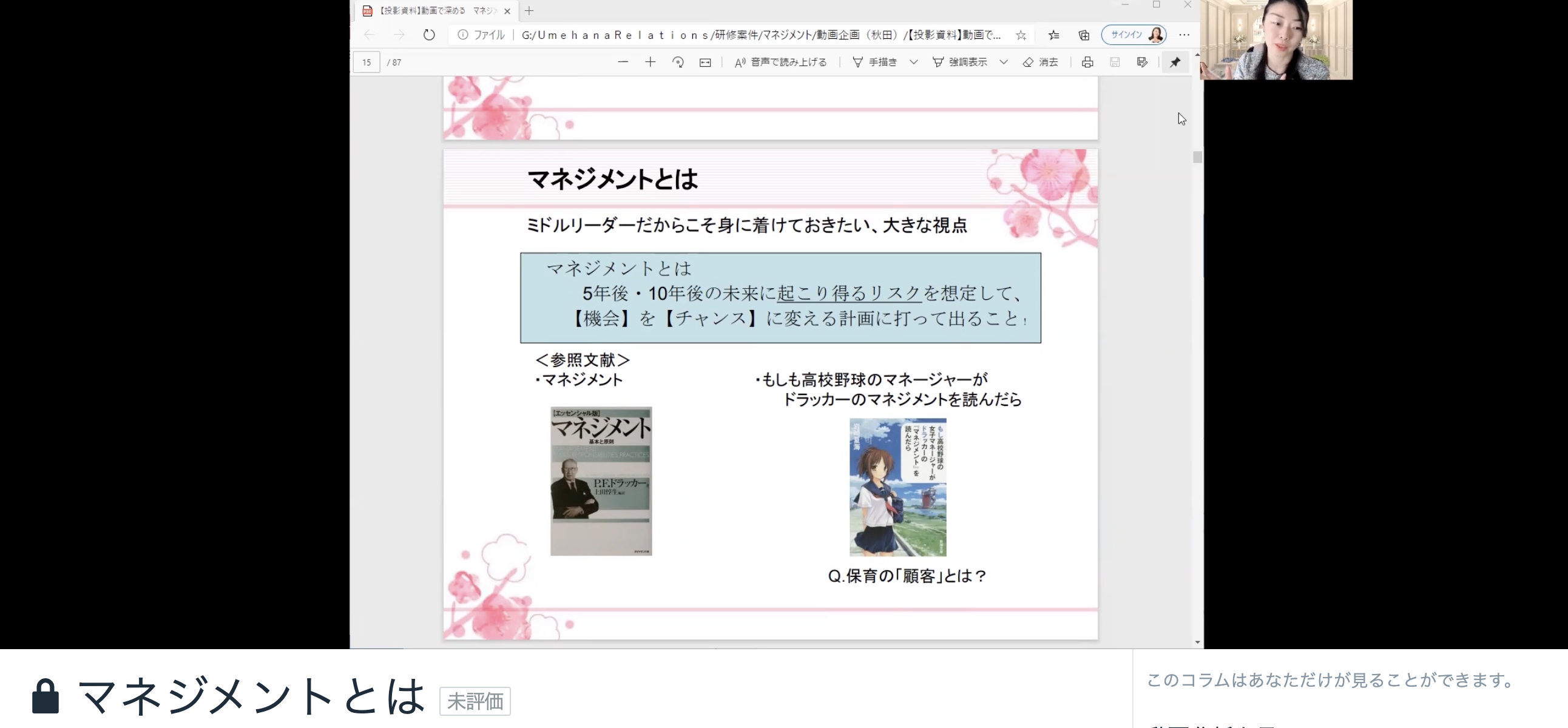Reload the page with refresh icon
The image size is (1568, 728).
(429, 35)
